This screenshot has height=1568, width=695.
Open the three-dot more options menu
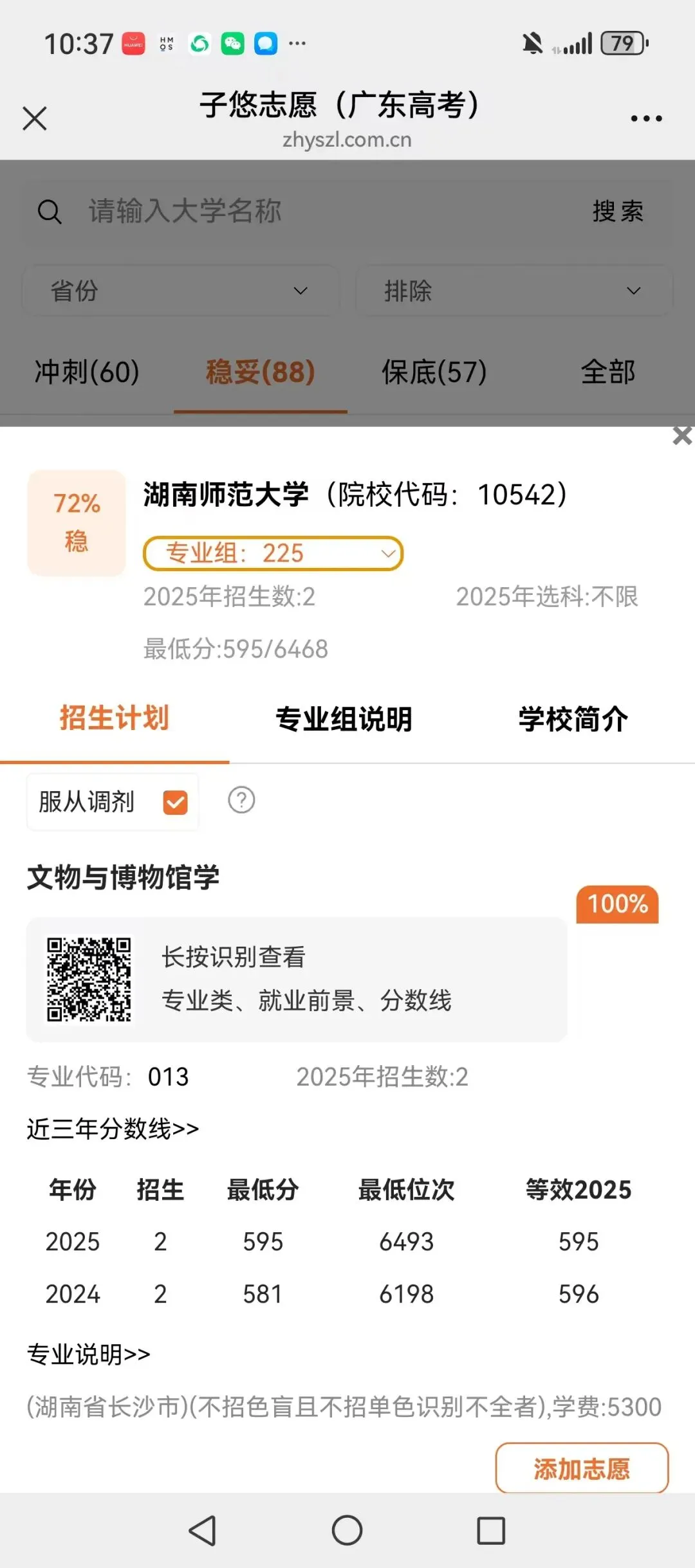646,118
